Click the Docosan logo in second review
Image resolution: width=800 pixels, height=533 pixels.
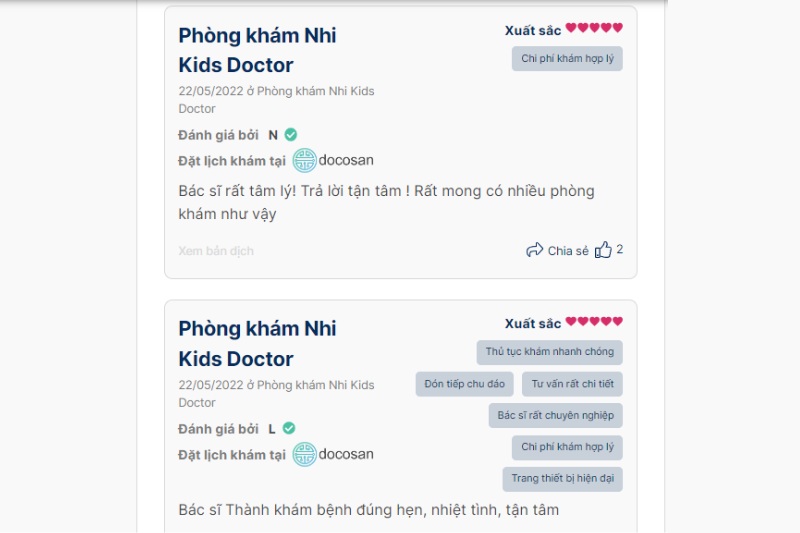point(304,455)
